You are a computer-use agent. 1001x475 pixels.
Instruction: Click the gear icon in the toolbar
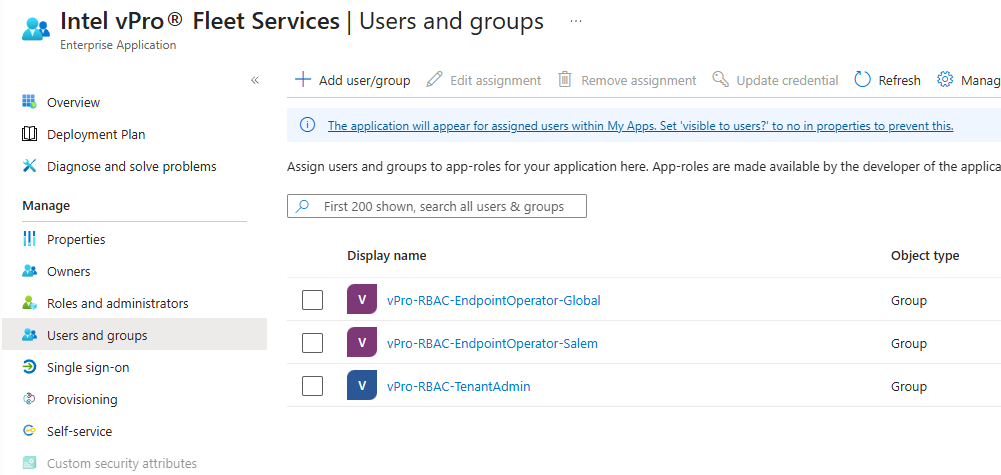(945, 80)
